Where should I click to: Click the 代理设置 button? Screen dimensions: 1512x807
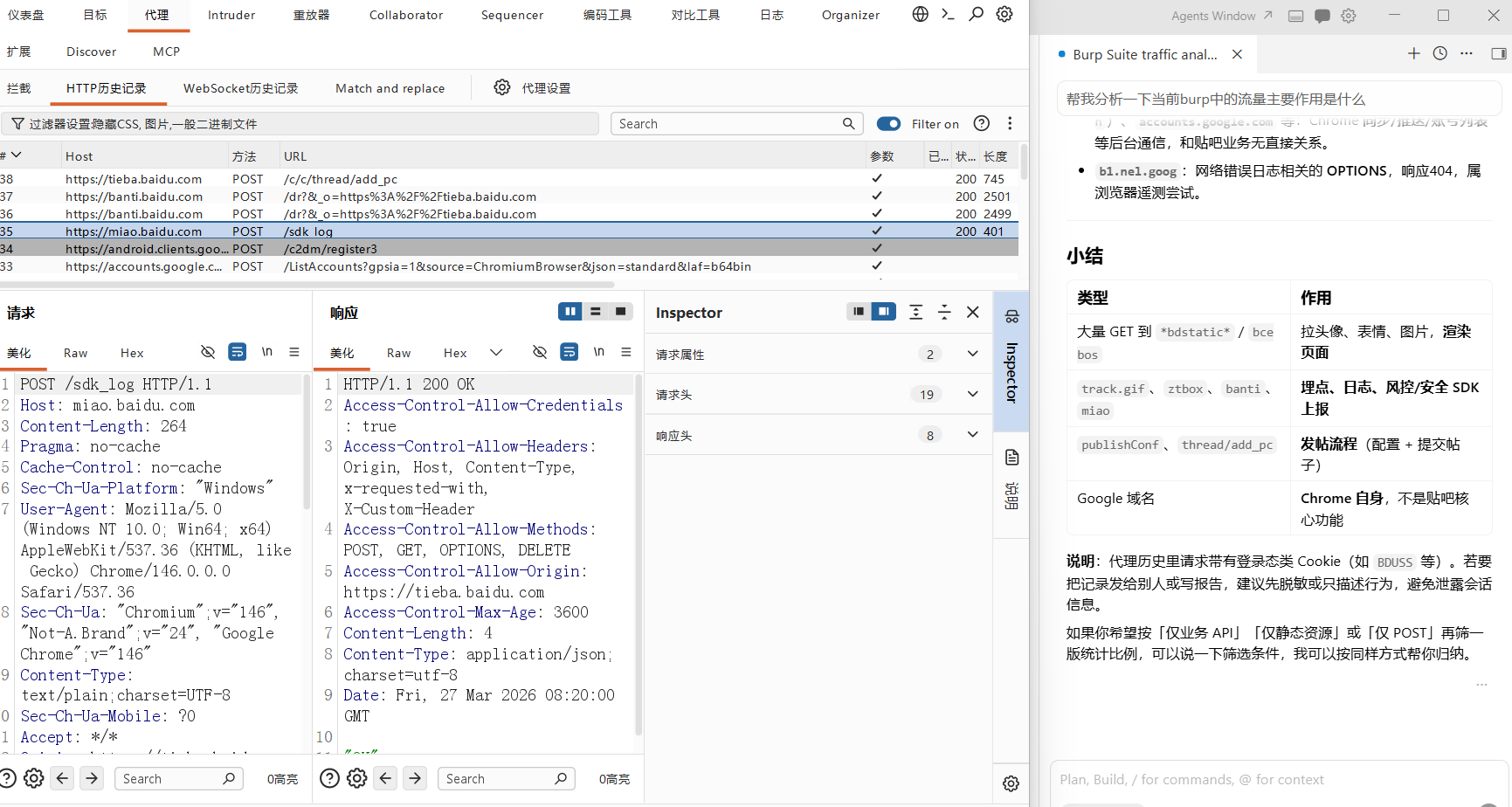tap(546, 88)
